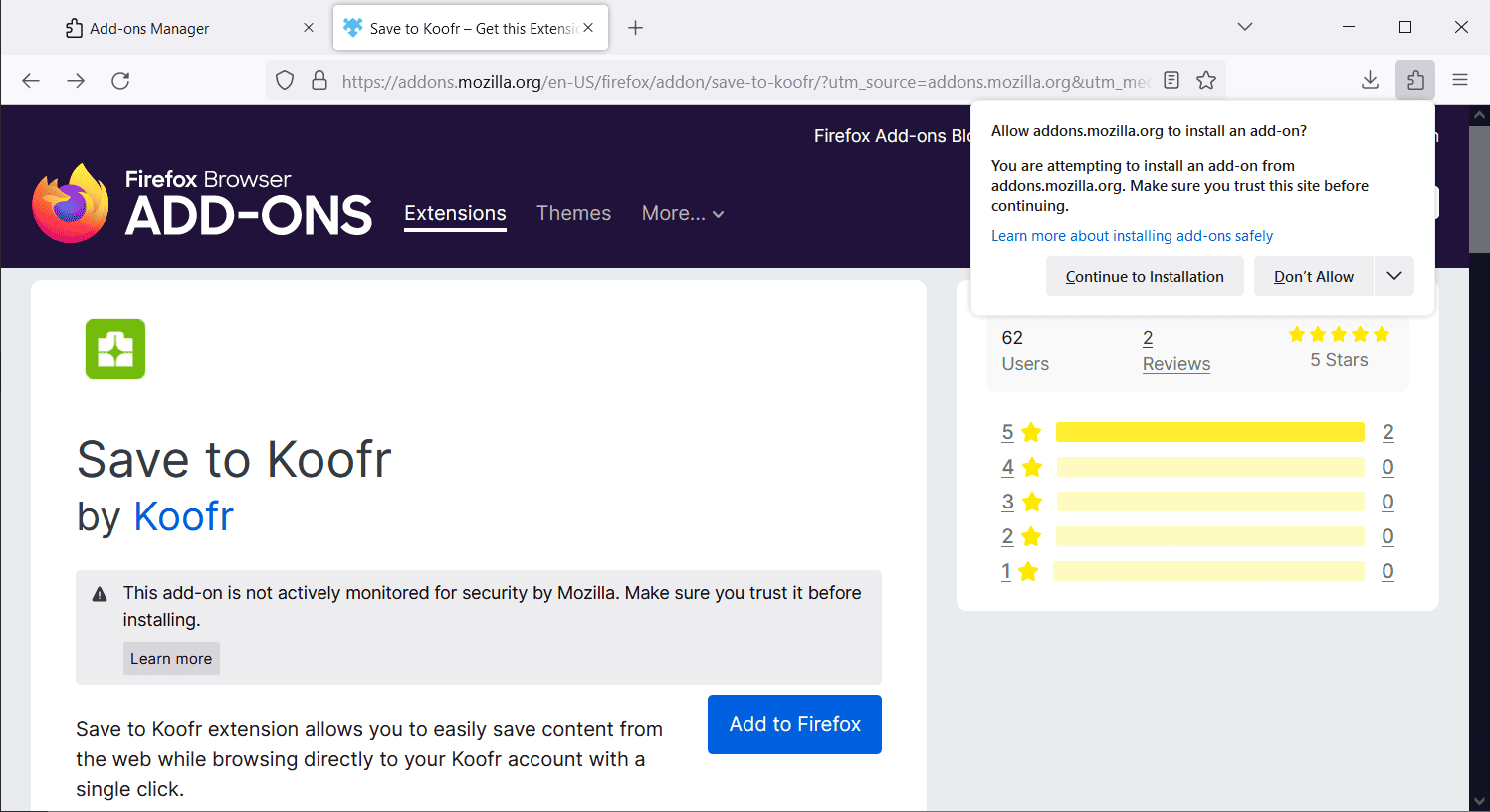
Task: Close the Add-ons Manager tab
Action: tap(309, 28)
